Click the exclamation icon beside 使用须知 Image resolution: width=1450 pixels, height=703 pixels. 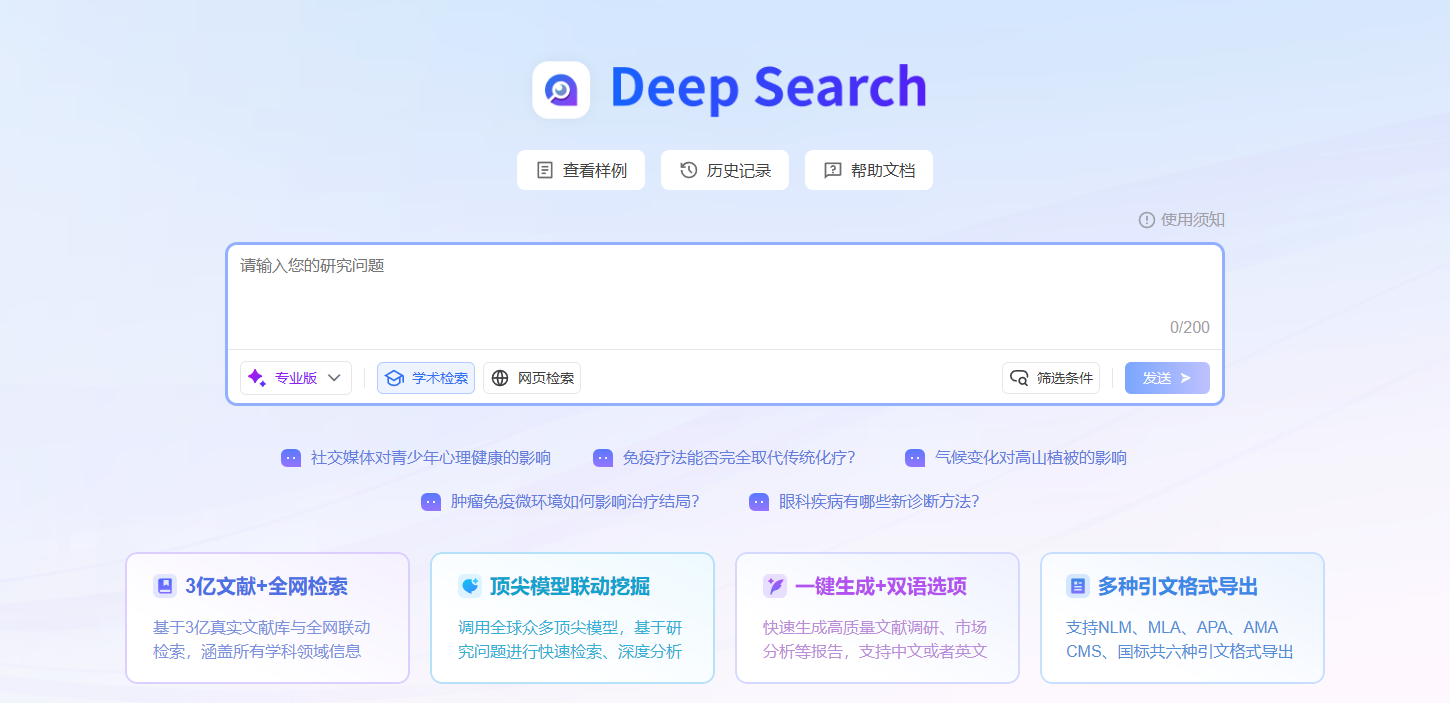click(1147, 220)
